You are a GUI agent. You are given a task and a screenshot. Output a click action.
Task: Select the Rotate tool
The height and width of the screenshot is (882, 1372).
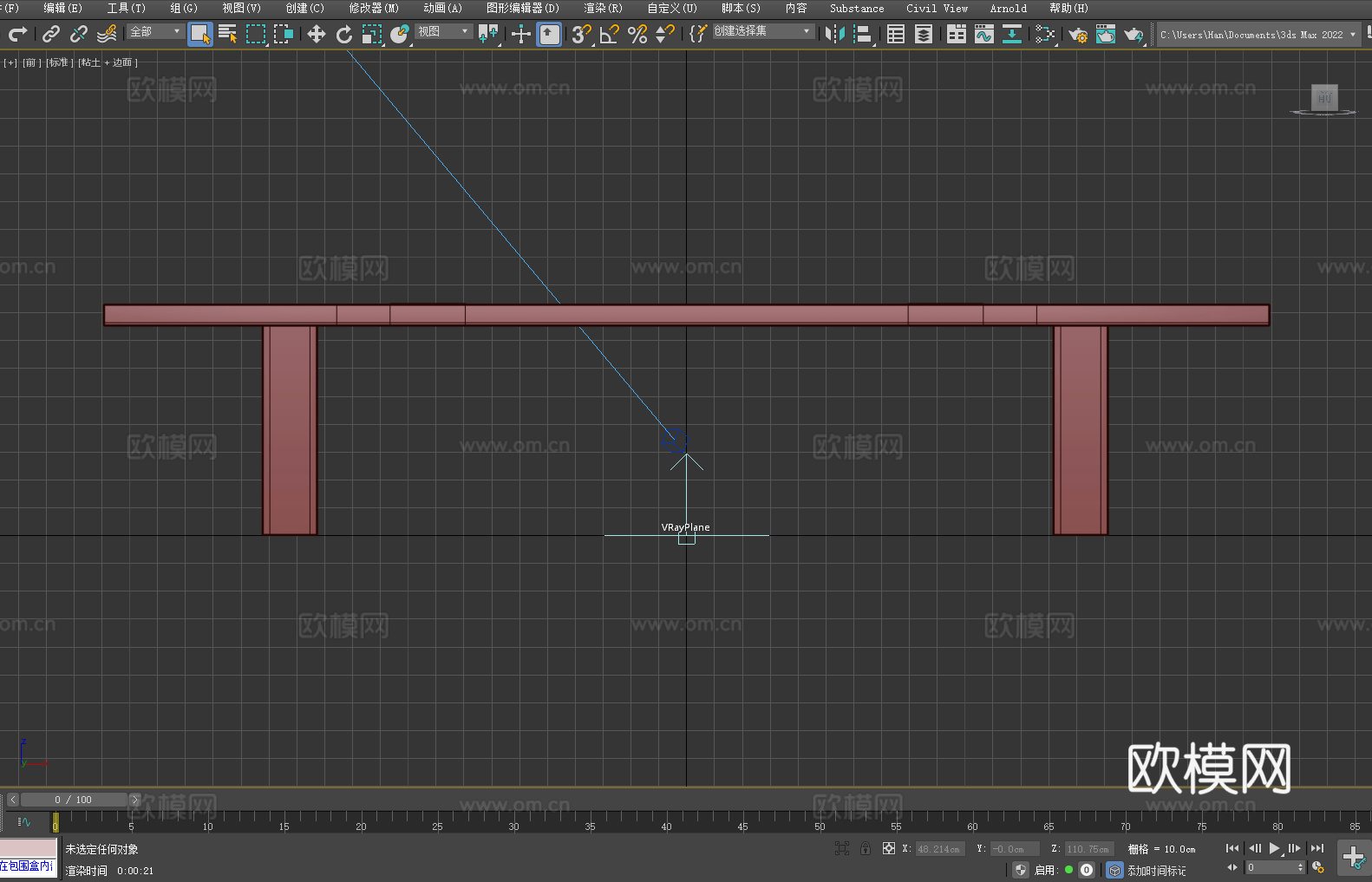[x=344, y=34]
